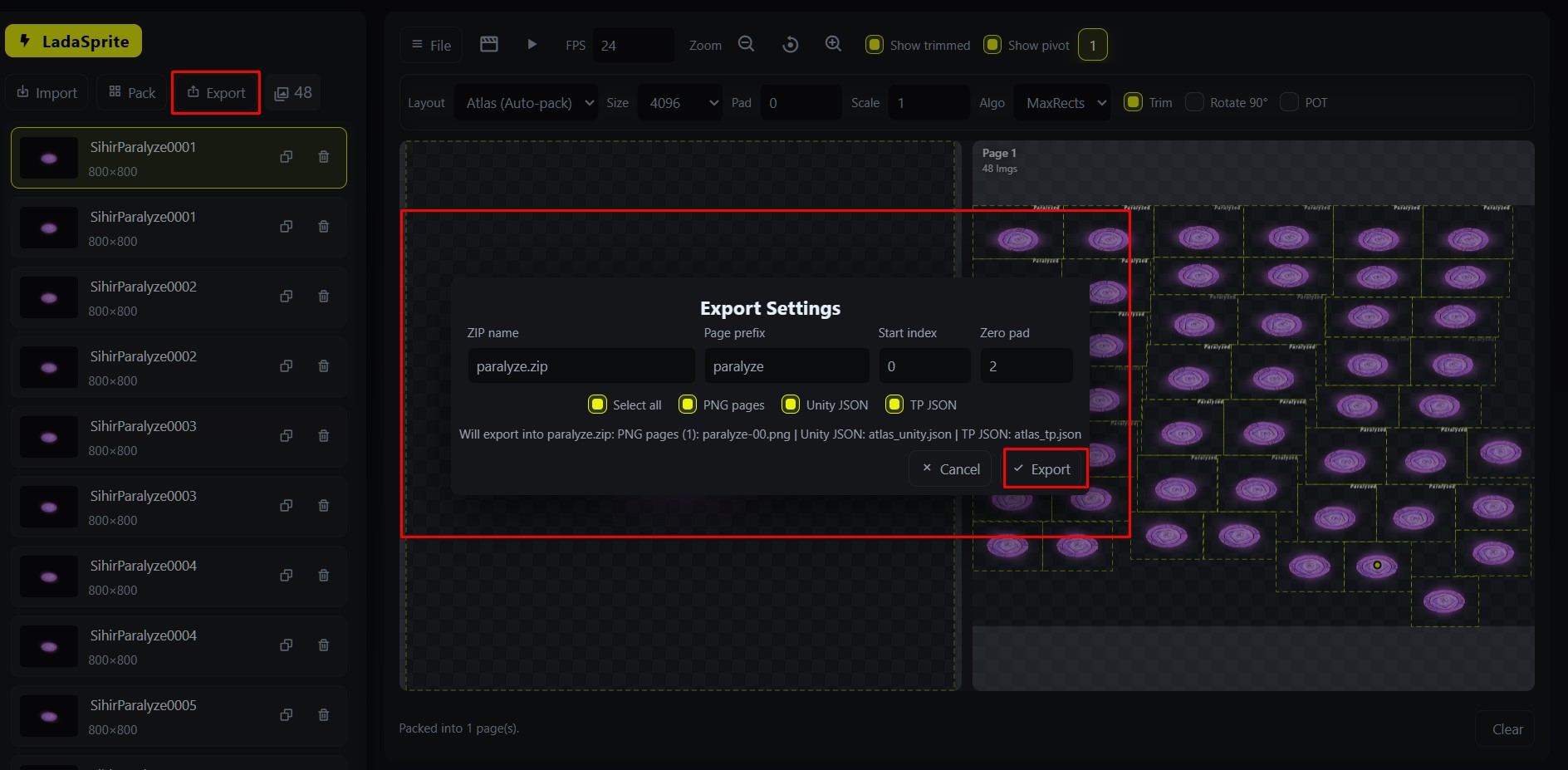This screenshot has height=770, width=1568.
Task: Click the Clear button below the atlas
Action: tap(1506, 728)
